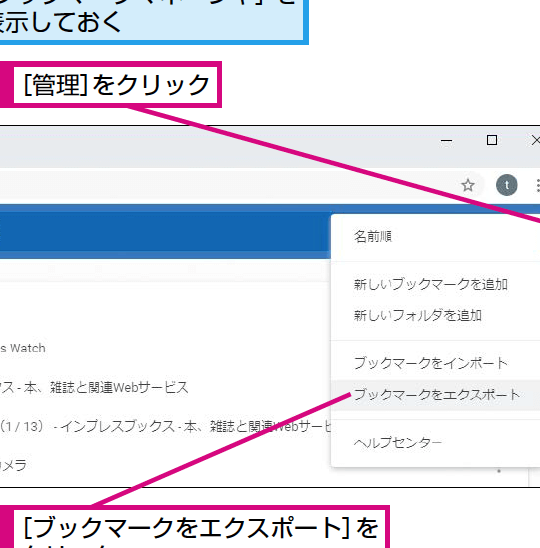This screenshot has height=548, width=540.
Task: Open the bookmark ending in メラ
Action: tap(13, 465)
